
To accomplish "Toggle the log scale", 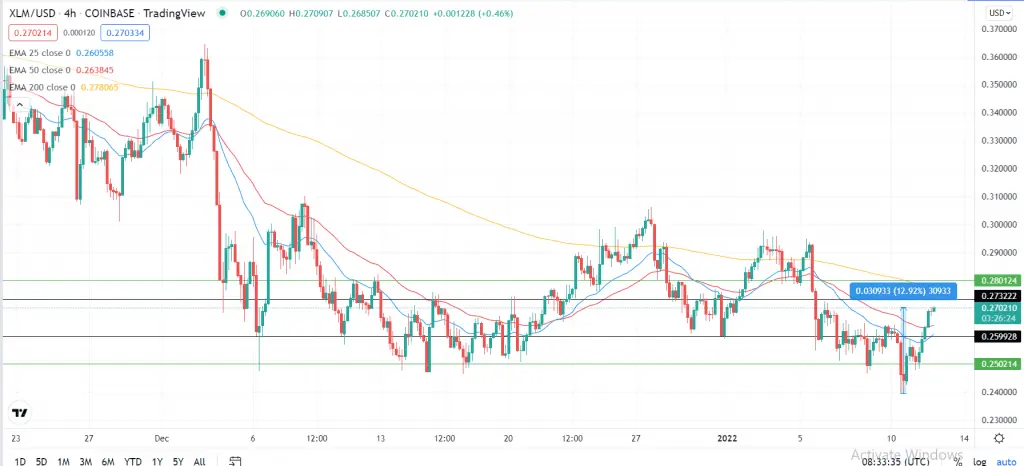I will 980,461.
